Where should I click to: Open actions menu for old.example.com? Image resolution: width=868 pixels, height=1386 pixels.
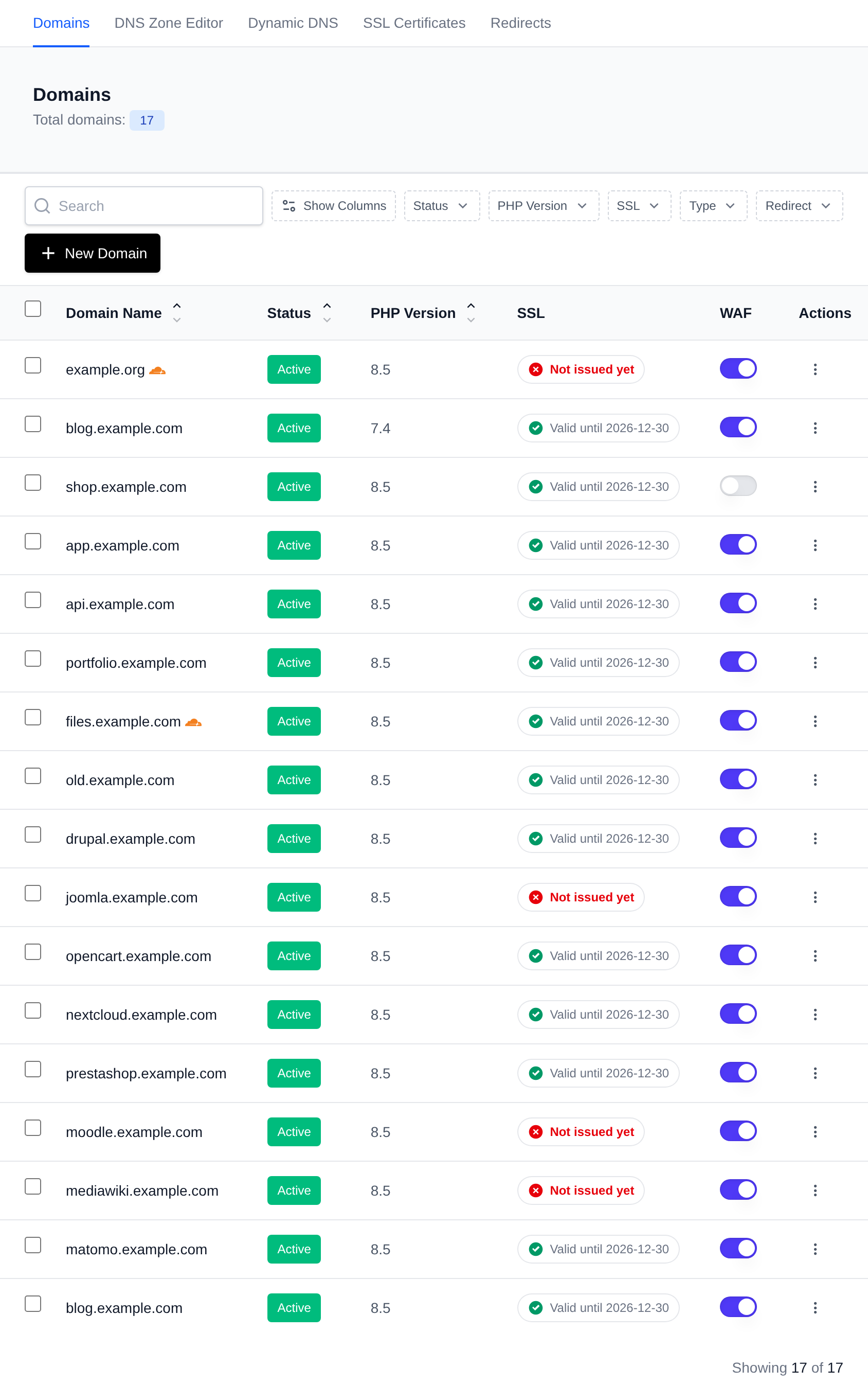click(x=815, y=779)
